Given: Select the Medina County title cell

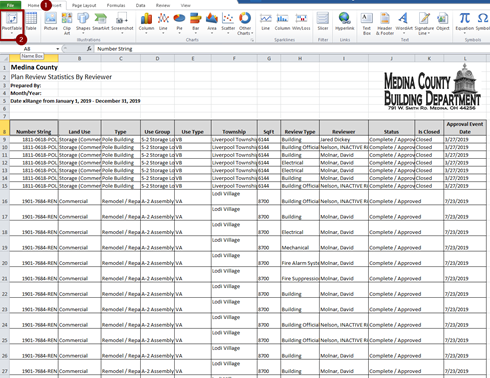Looking at the screenshot, I should click(34, 67).
